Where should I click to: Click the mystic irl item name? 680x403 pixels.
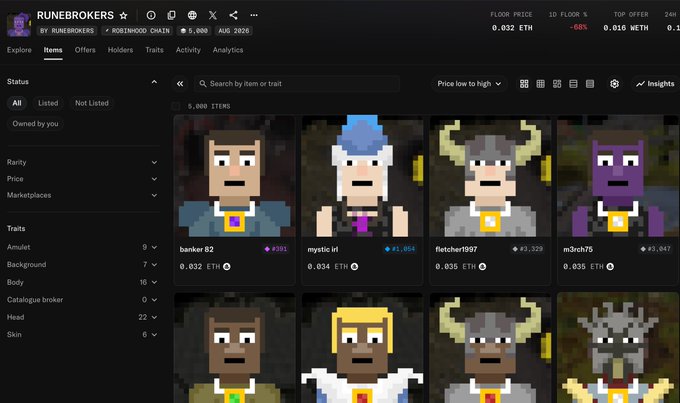323,249
